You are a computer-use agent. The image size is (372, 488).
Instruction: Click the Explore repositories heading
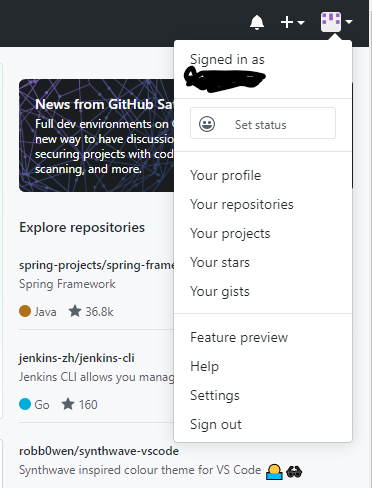pos(82,227)
